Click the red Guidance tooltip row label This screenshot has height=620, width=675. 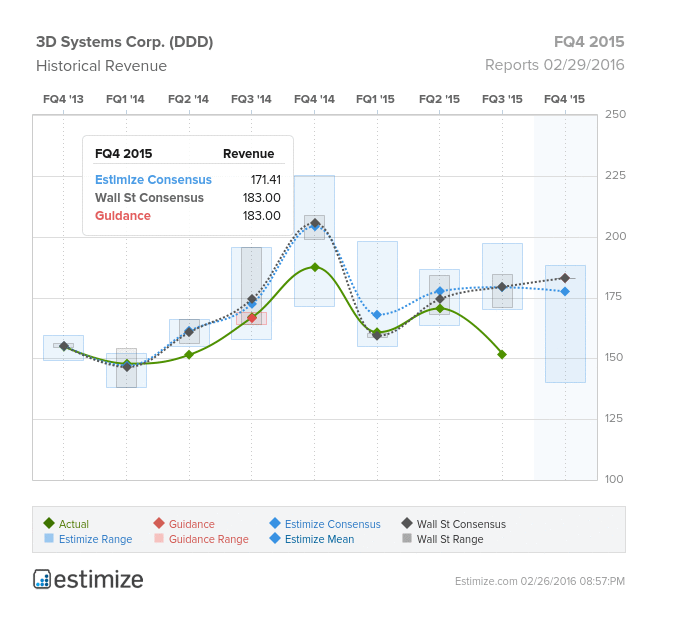click(x=123, y=216)
